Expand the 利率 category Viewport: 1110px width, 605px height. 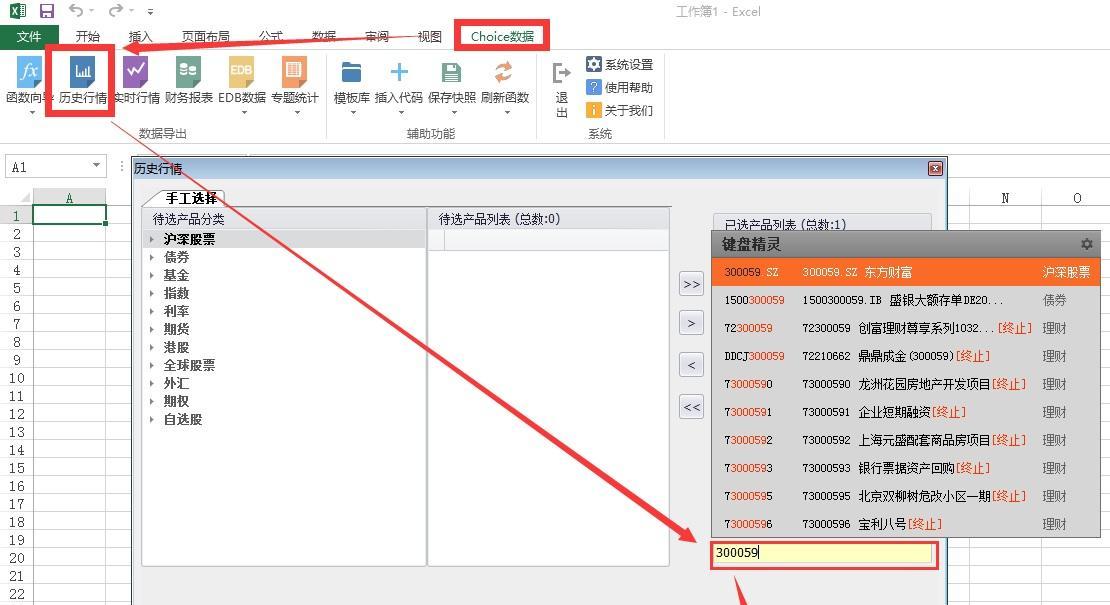151,311
